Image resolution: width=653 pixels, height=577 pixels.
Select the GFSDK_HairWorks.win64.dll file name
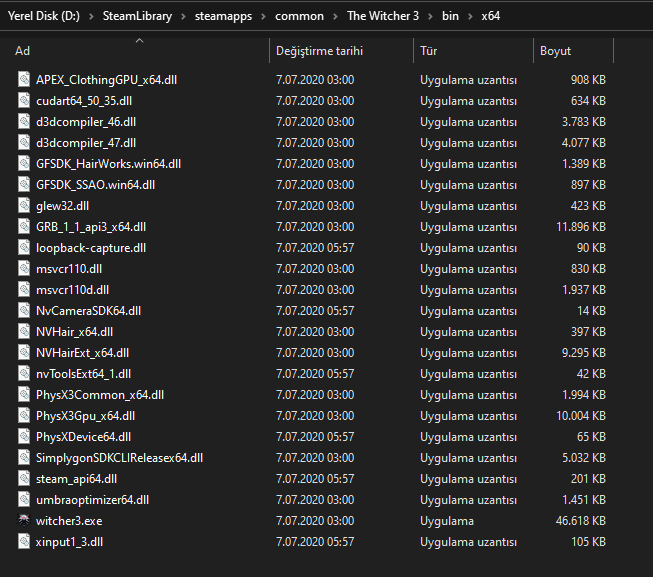pos(108,164)
